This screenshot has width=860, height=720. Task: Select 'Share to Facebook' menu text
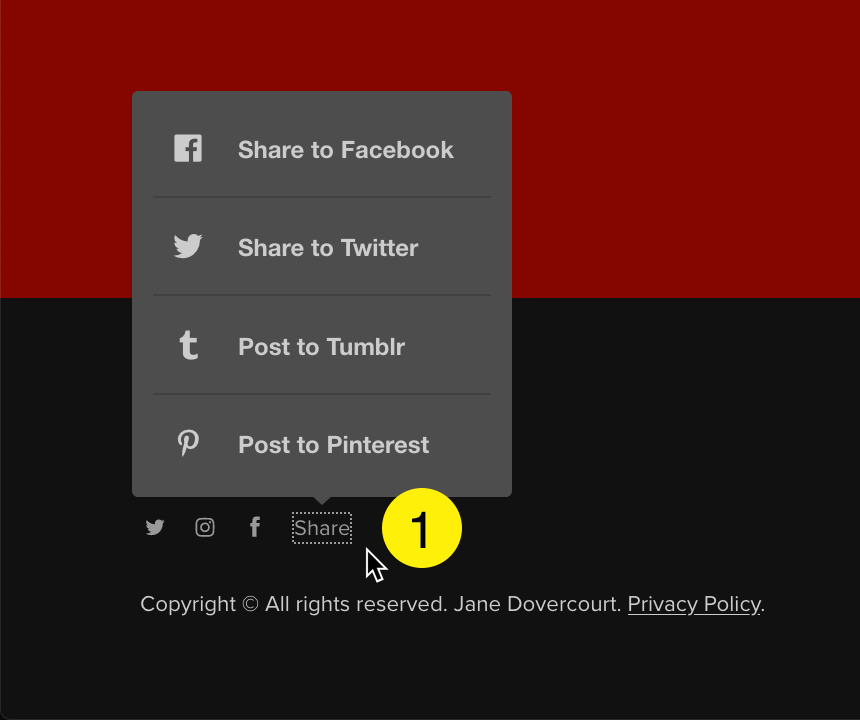pos(346,150)
